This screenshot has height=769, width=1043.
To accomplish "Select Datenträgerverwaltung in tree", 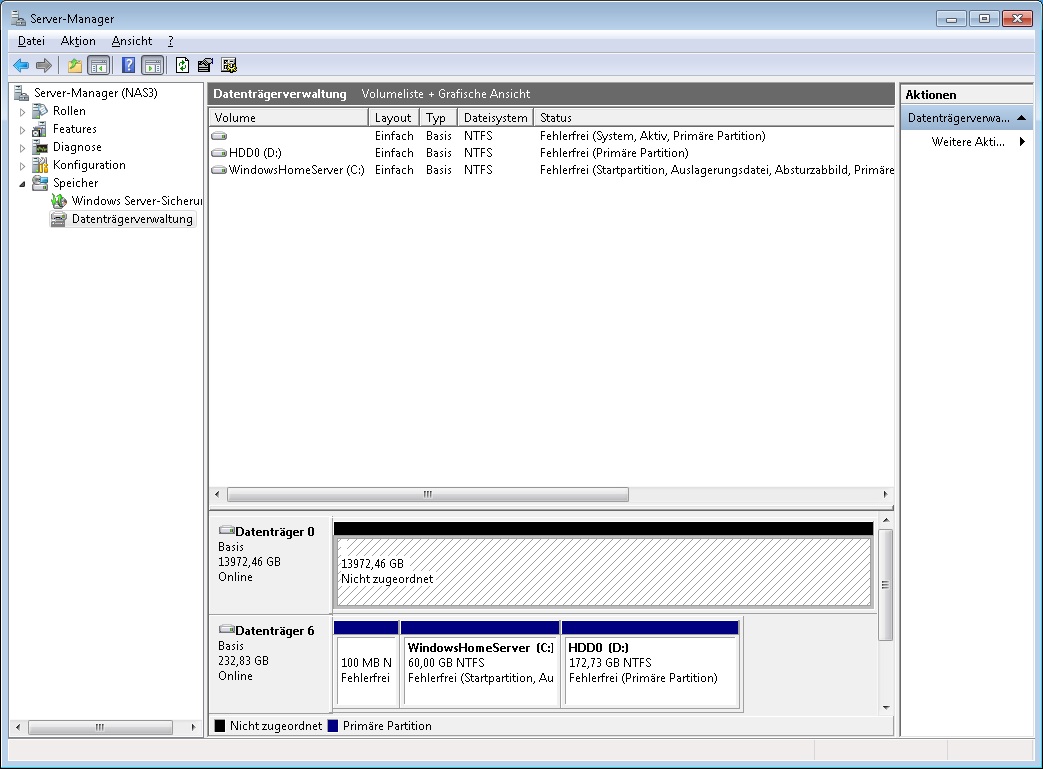I will pos(132,219).
